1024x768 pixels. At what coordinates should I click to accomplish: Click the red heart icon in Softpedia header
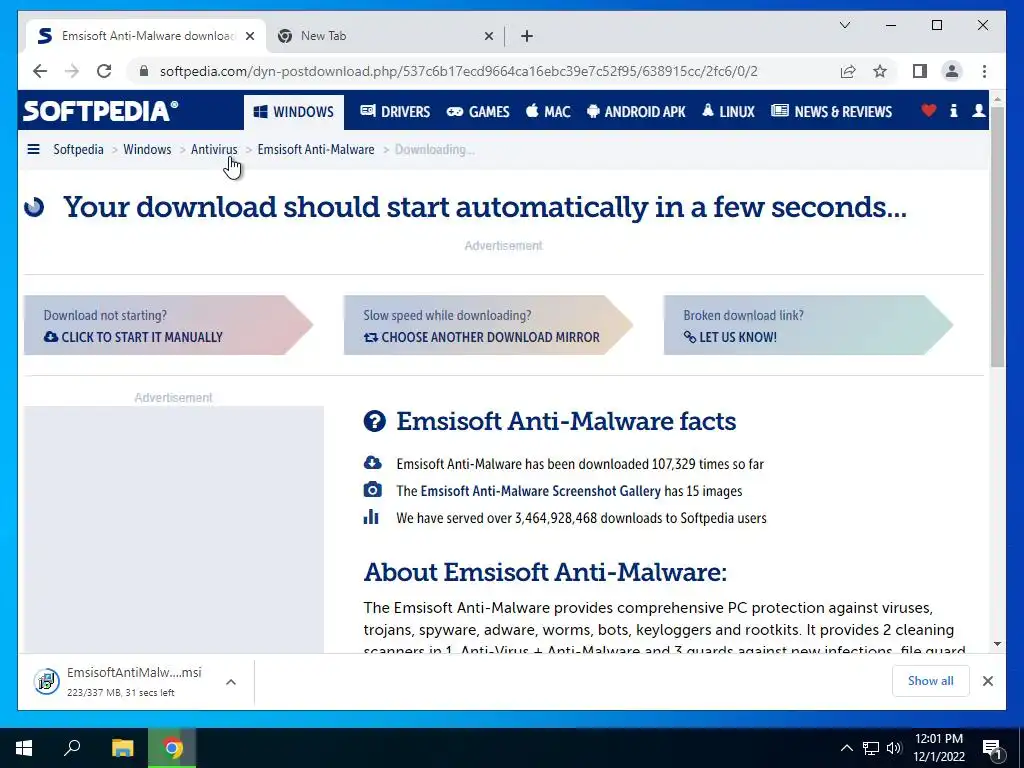(929, 111)
